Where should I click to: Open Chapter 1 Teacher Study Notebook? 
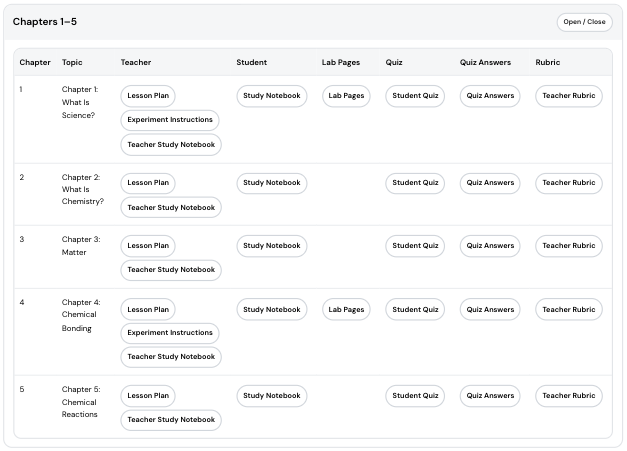click(x=171, y=144)
